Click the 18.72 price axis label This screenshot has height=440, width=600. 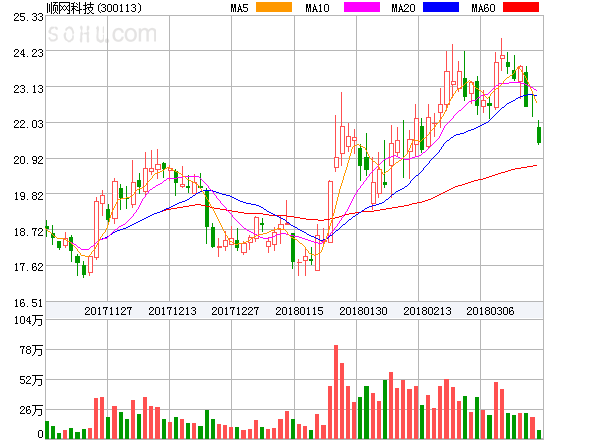tap(28, 232)
